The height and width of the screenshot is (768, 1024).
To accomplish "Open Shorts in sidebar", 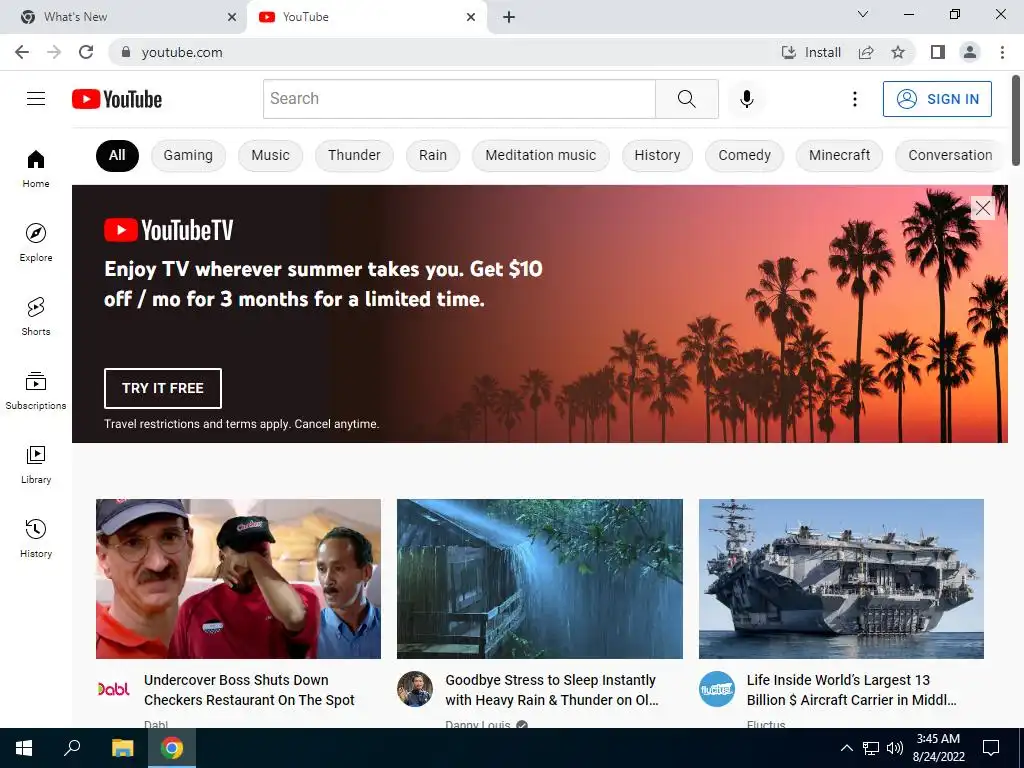I will pyautogui.click(x=36, y=316).
